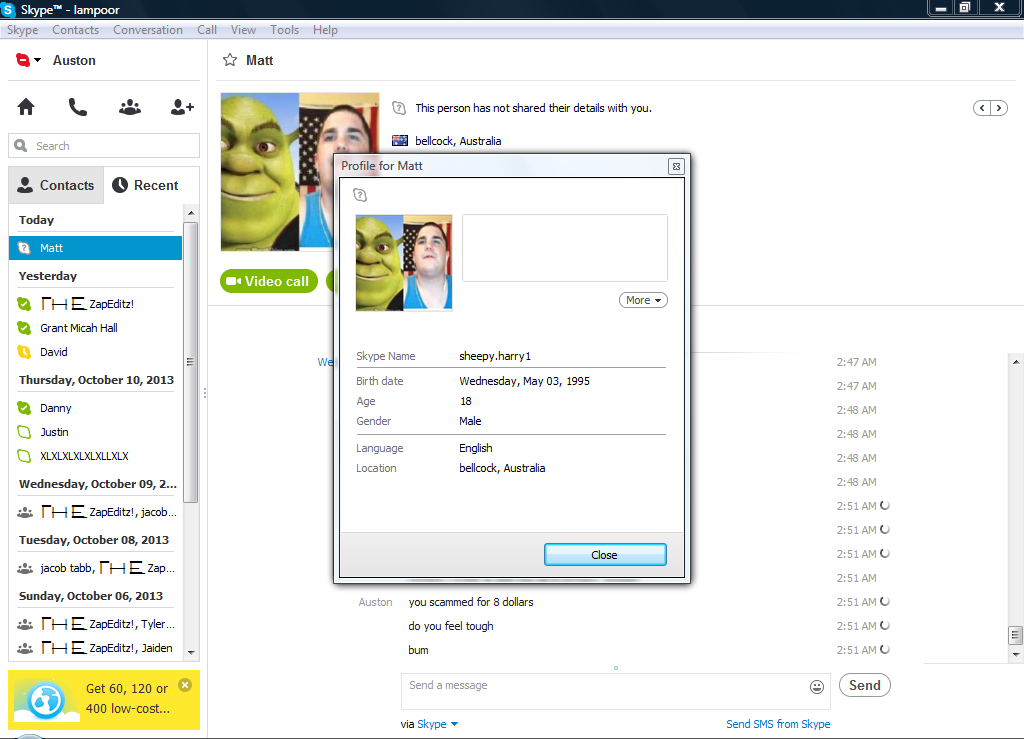Screen dimensions: 1024x739
Task: Open the View menu
Action: point(244,30)
